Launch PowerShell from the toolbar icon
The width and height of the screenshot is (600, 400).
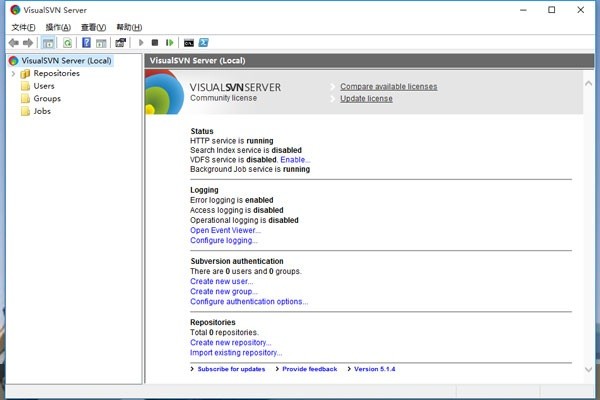pos(203,43)
